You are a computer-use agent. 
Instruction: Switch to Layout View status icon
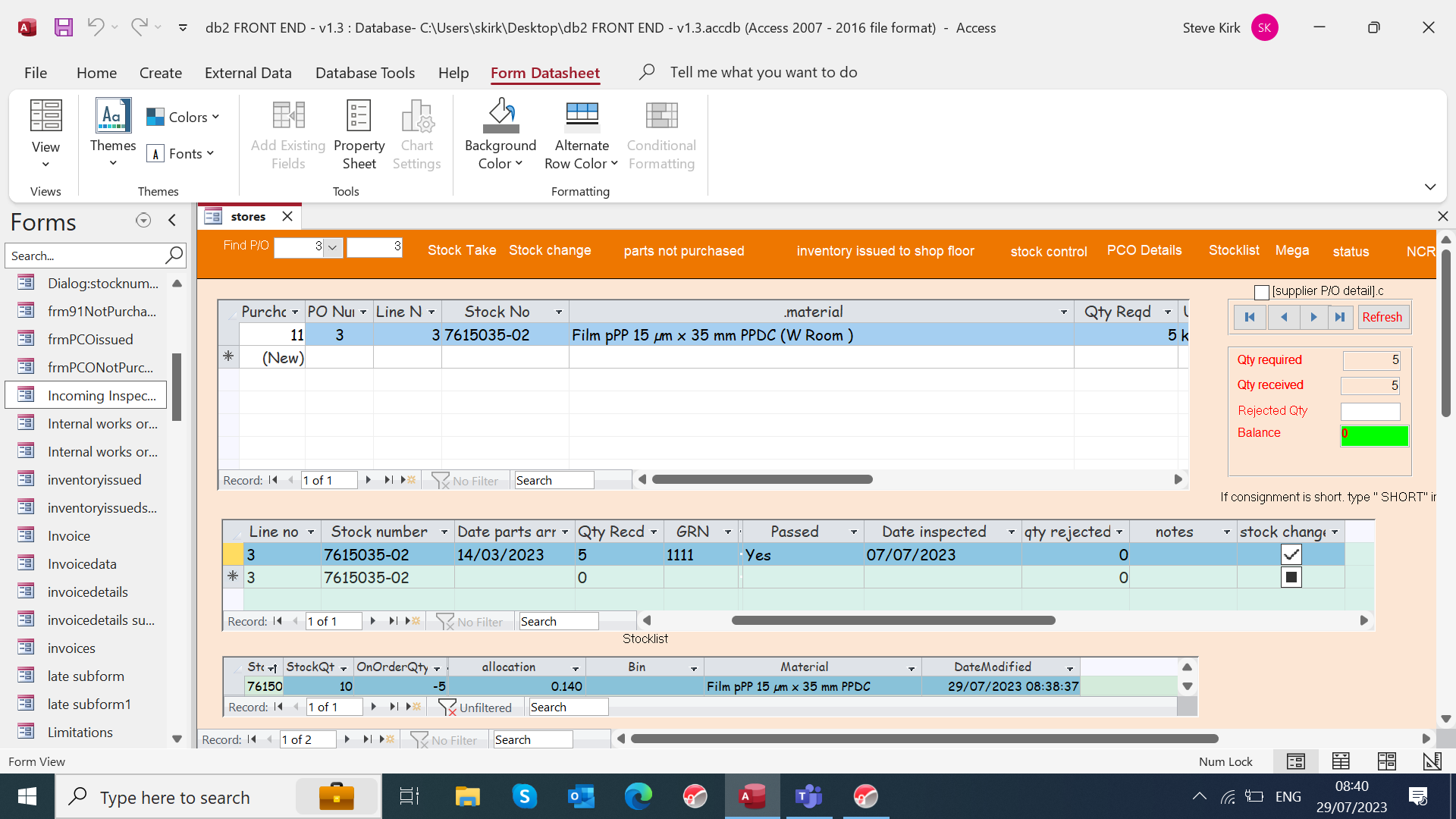(1387, 761)
